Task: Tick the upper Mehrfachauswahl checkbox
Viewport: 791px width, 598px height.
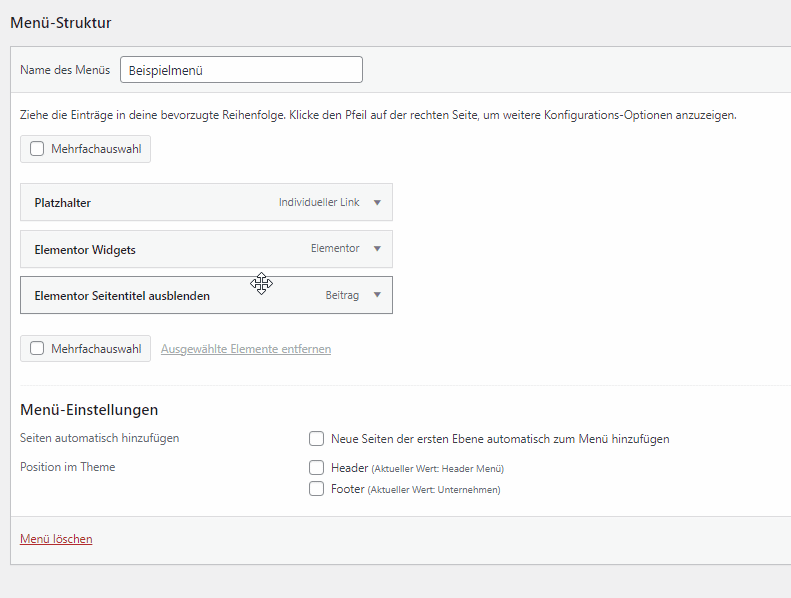Action: 37,149
